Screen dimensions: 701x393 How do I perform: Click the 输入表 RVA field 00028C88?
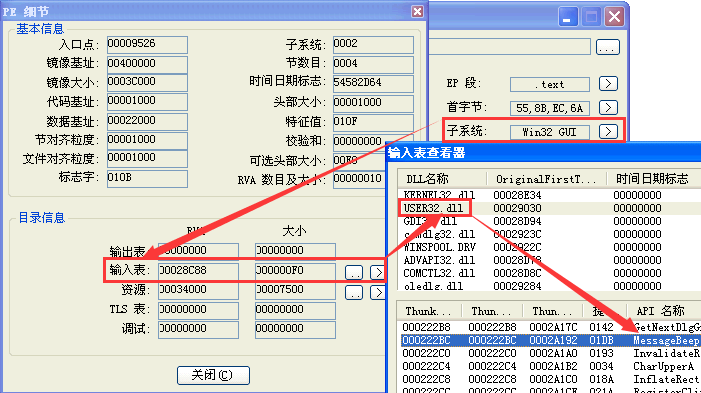(198, 271)
